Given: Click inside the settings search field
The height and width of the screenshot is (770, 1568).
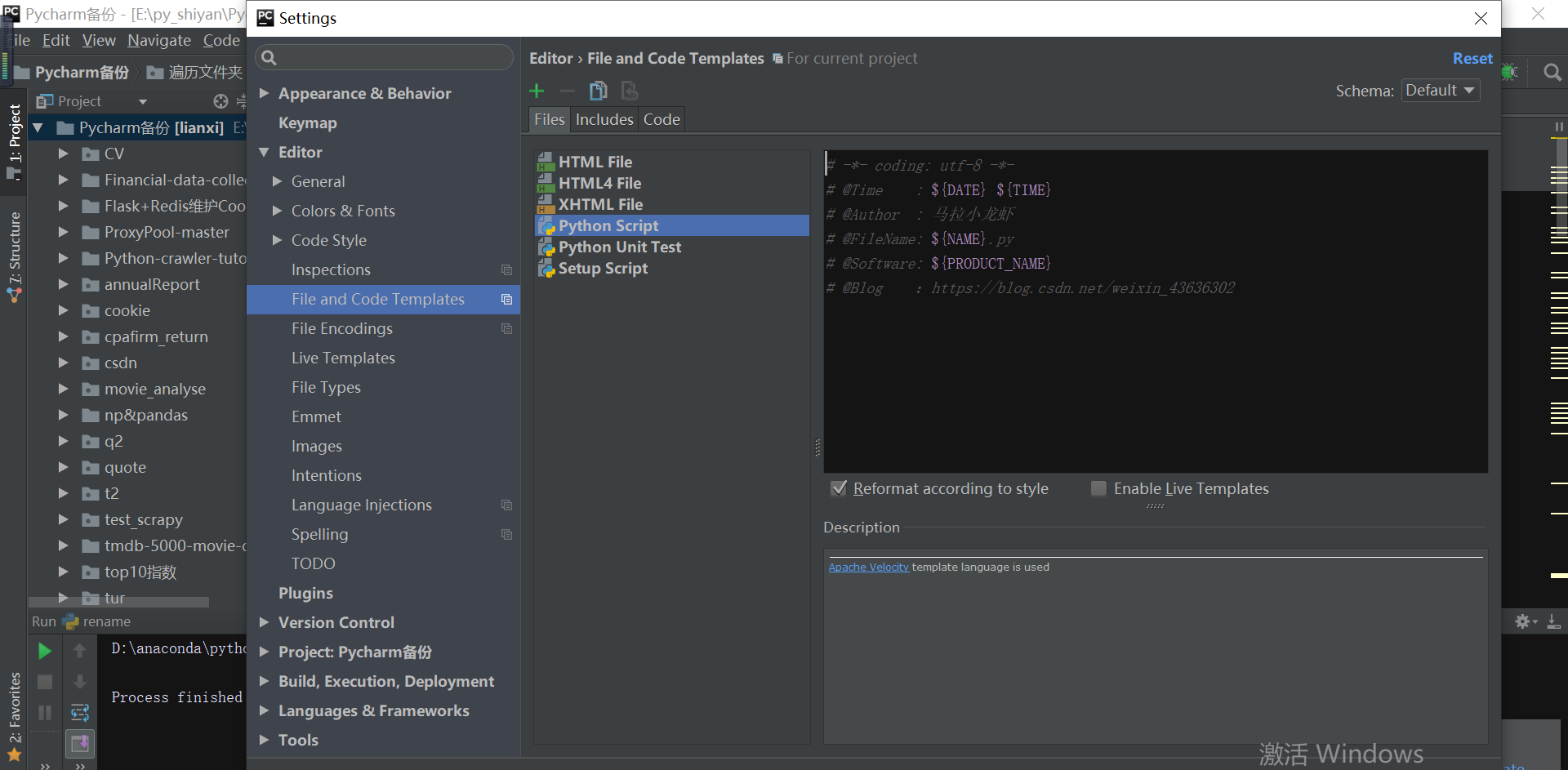Looking at the screenshot, I should (x=384, y=57).
